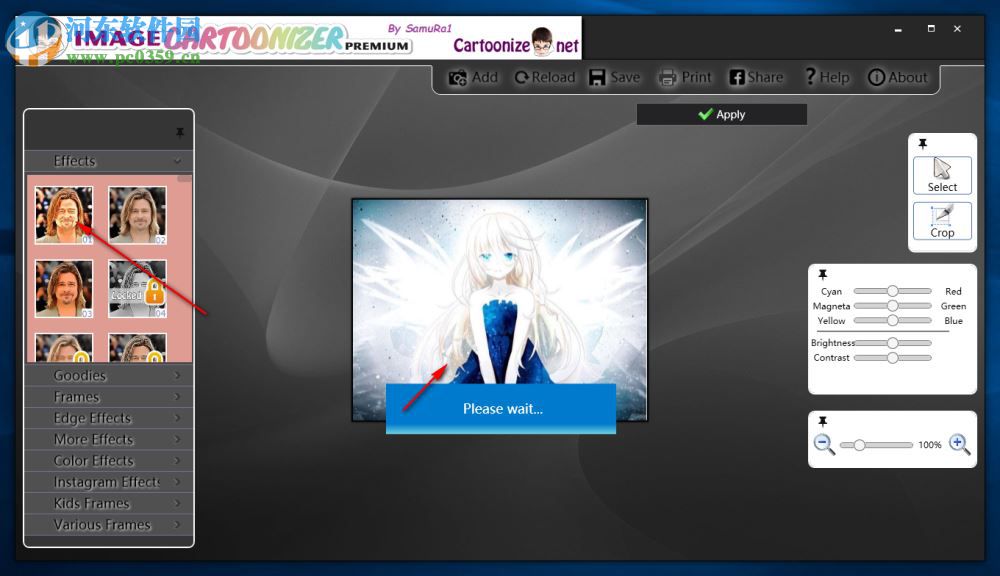Maximize the Image Cartoonizer window
The height and width of the screenshot is (576, 1000).
(931, 29)
